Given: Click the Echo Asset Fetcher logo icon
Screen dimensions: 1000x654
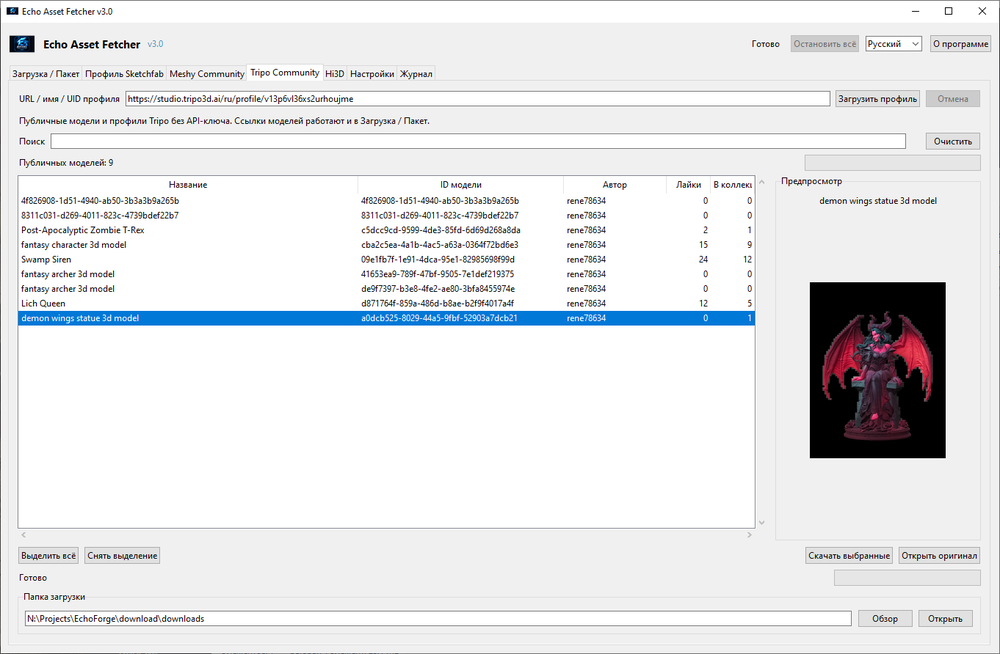Looking at the screenshot, I should coord(22,44).
